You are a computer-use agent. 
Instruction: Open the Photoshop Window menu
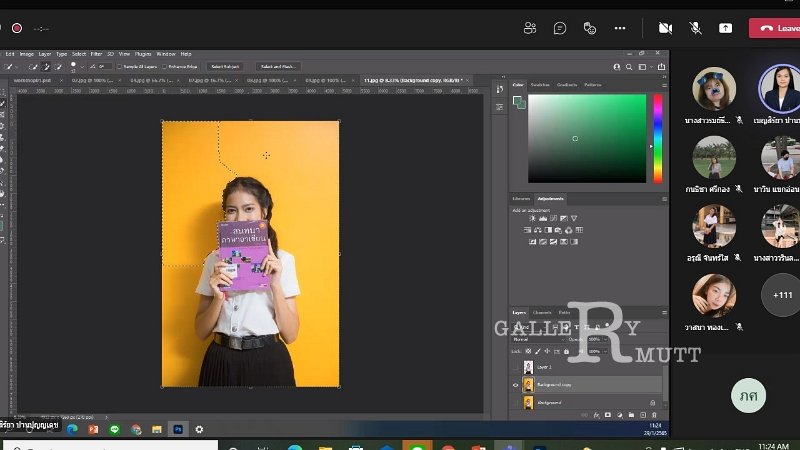166,54
